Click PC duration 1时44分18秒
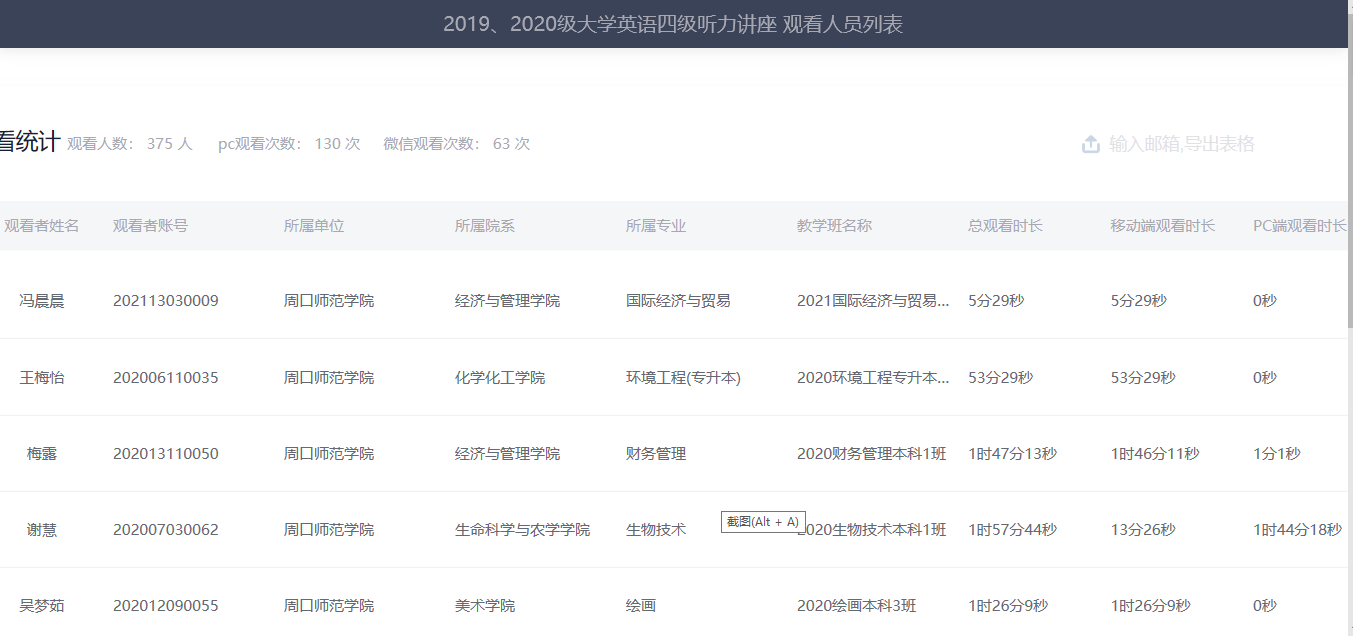The image size is (1353, 636). [1297, 530]
